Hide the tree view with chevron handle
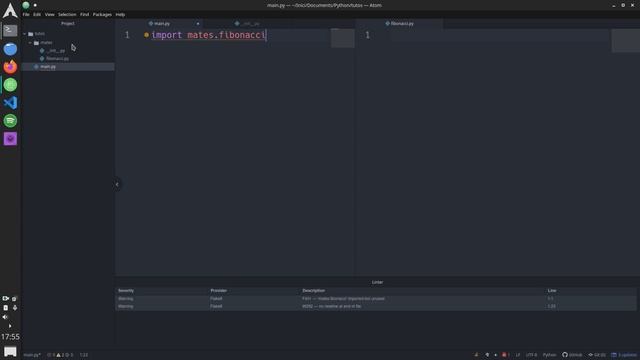The height and width of the screenshot is (360, 640). [x=117, y=184]
